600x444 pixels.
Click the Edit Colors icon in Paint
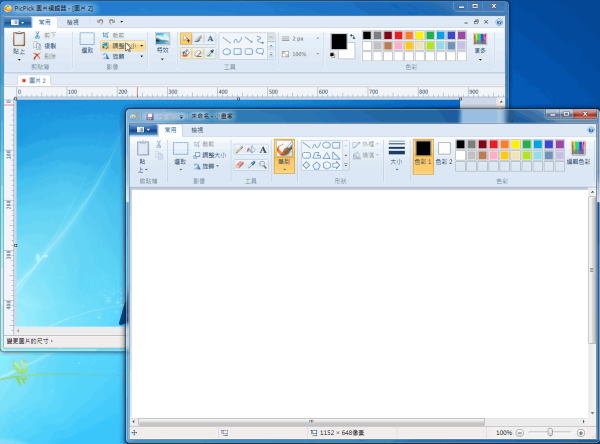[578, 151]
